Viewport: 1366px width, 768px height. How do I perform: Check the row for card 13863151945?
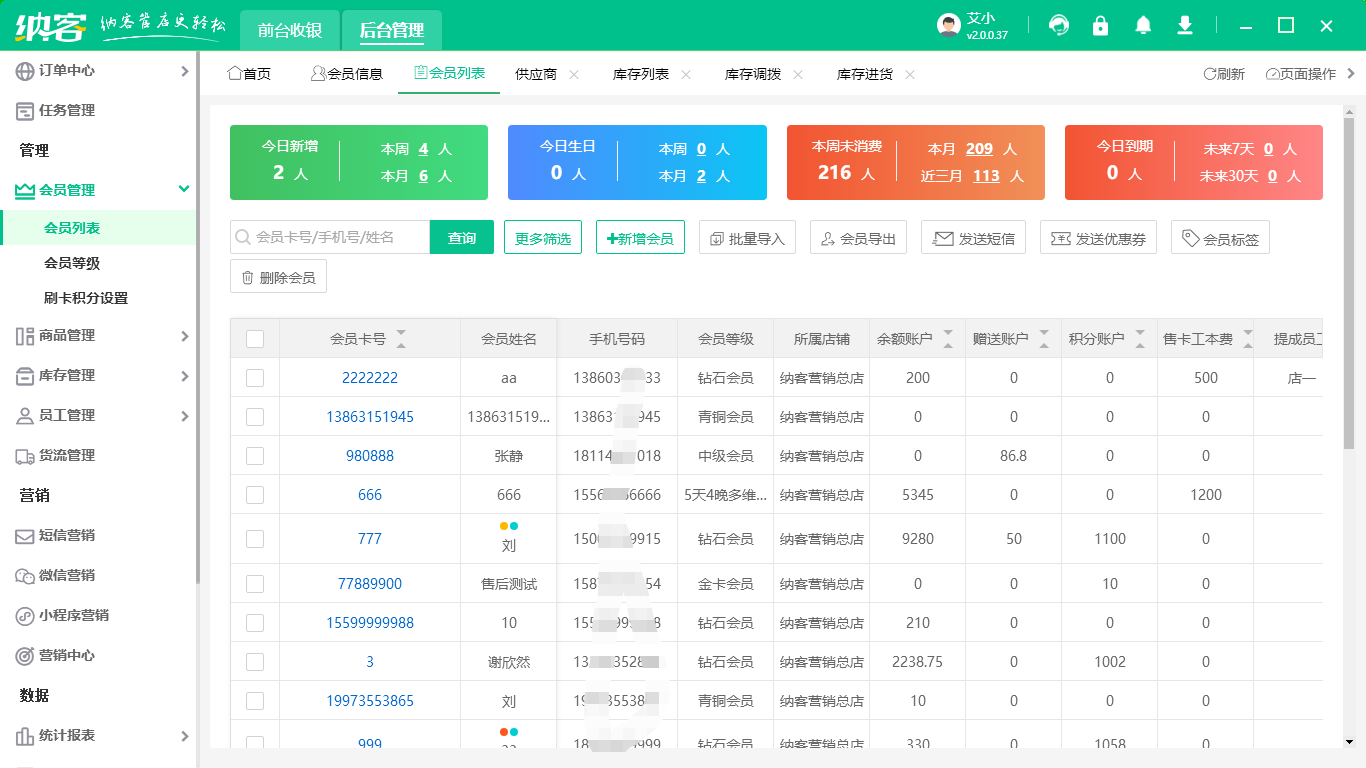coord(255,417)
